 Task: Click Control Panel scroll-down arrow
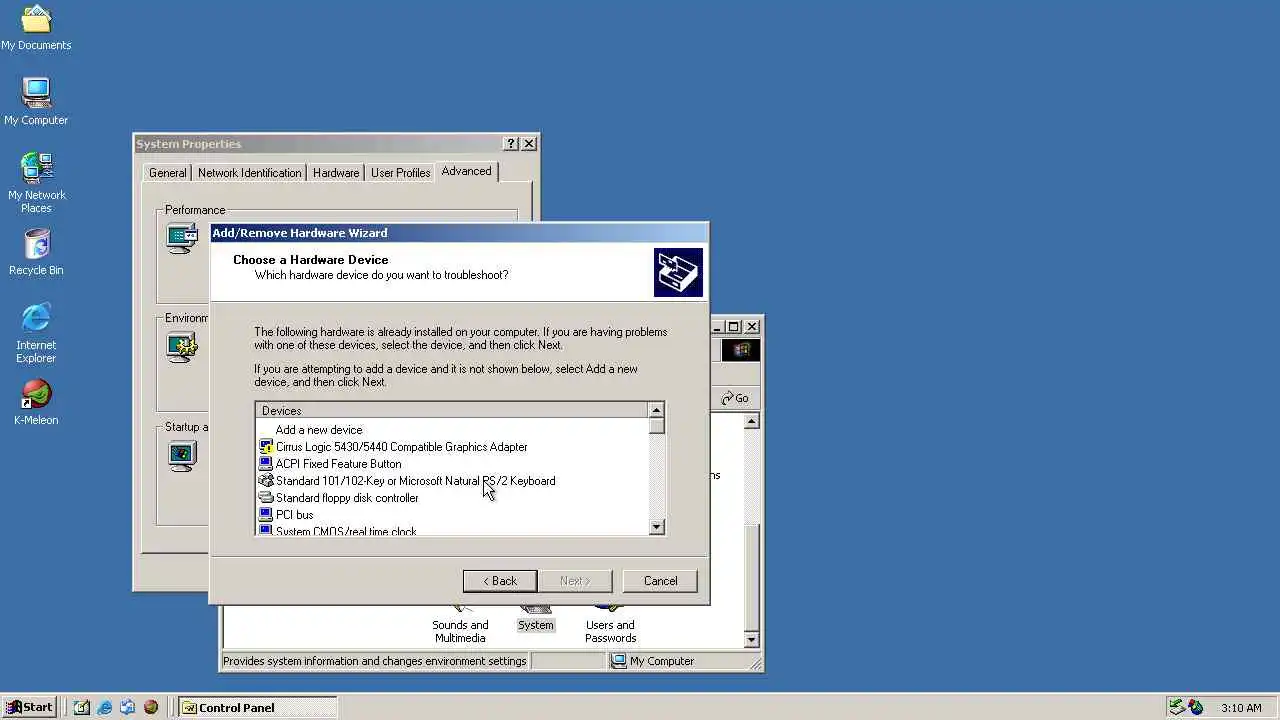[752, 639]
